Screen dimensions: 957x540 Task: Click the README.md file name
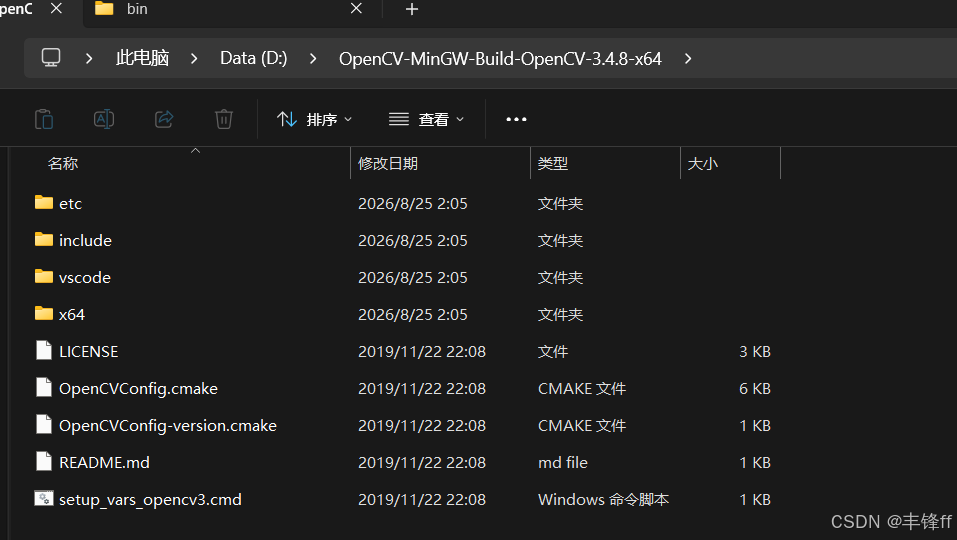(x=104, y=463)
